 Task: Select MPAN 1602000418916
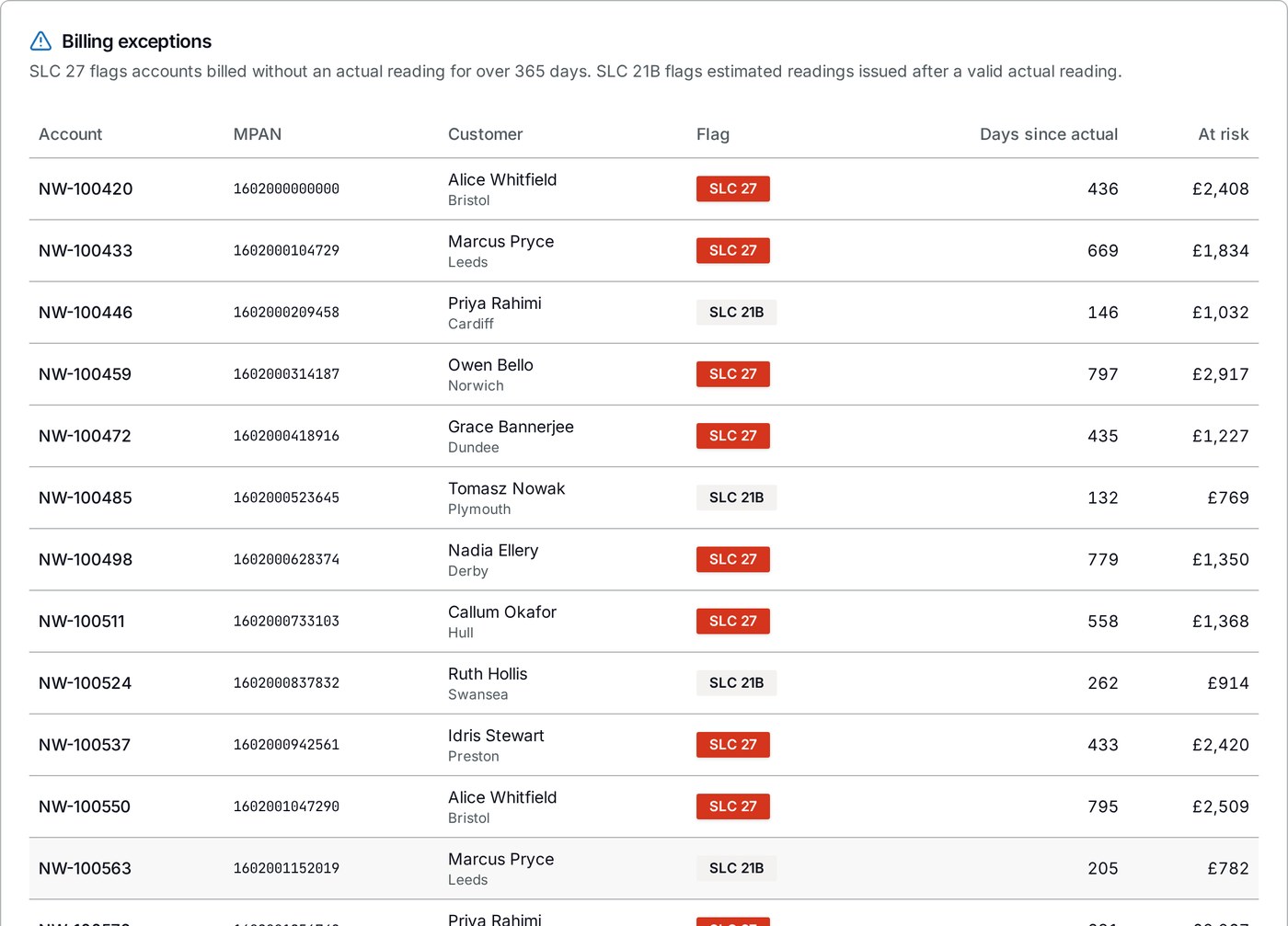coord(286,436)
